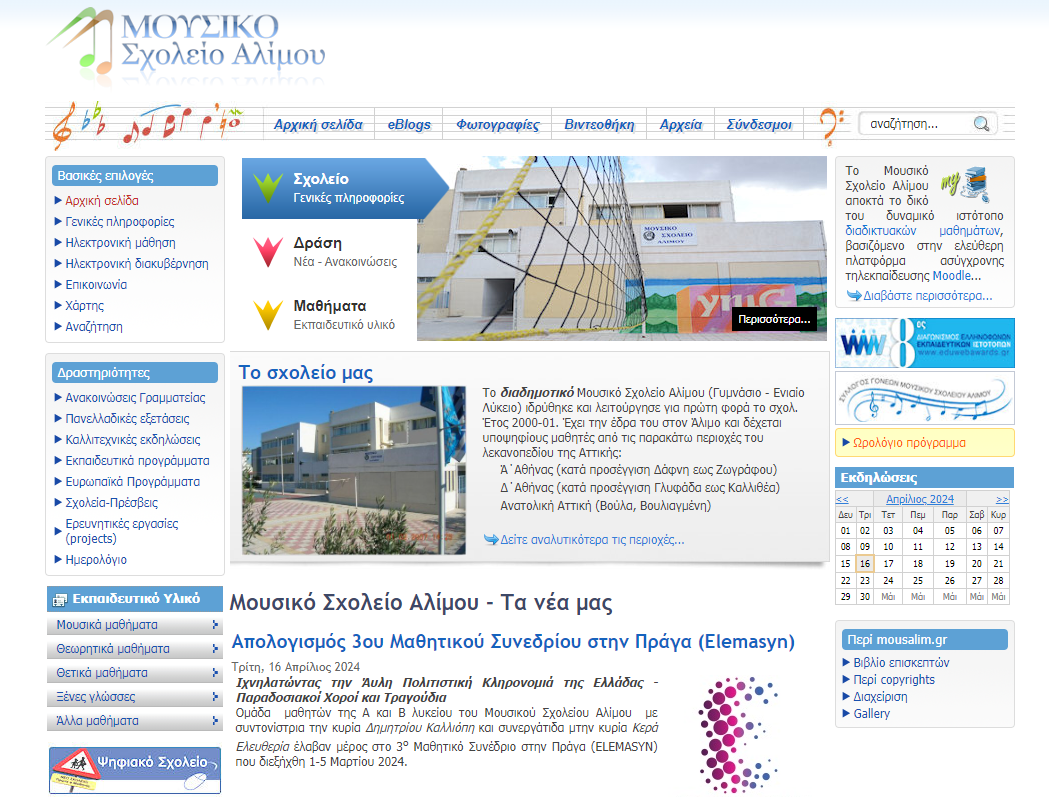
Task: Expand the Άλλα μαθήματα submenu
Action: [x=215, y=721]
